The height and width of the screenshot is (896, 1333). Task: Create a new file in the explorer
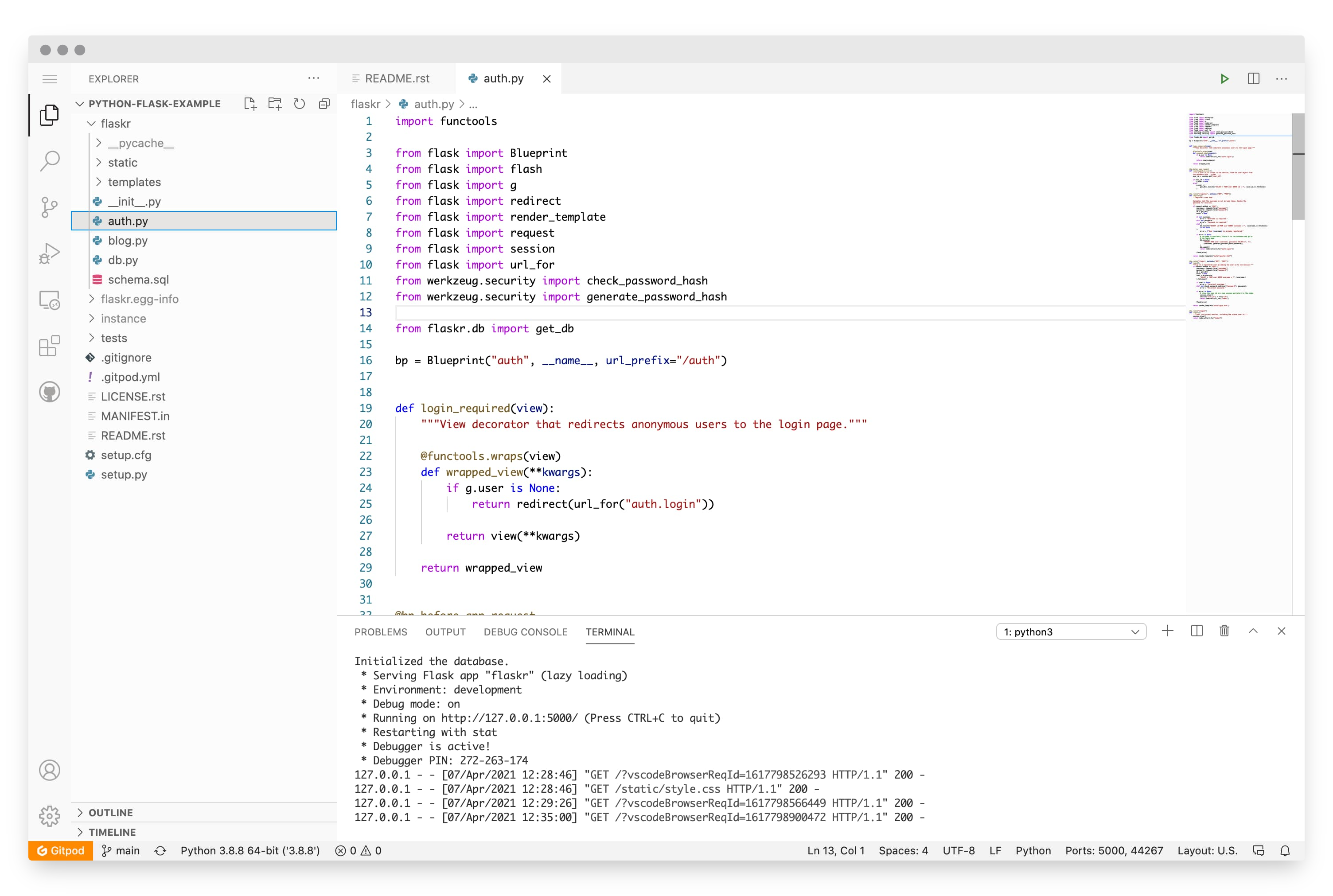(x=249, y=103)
